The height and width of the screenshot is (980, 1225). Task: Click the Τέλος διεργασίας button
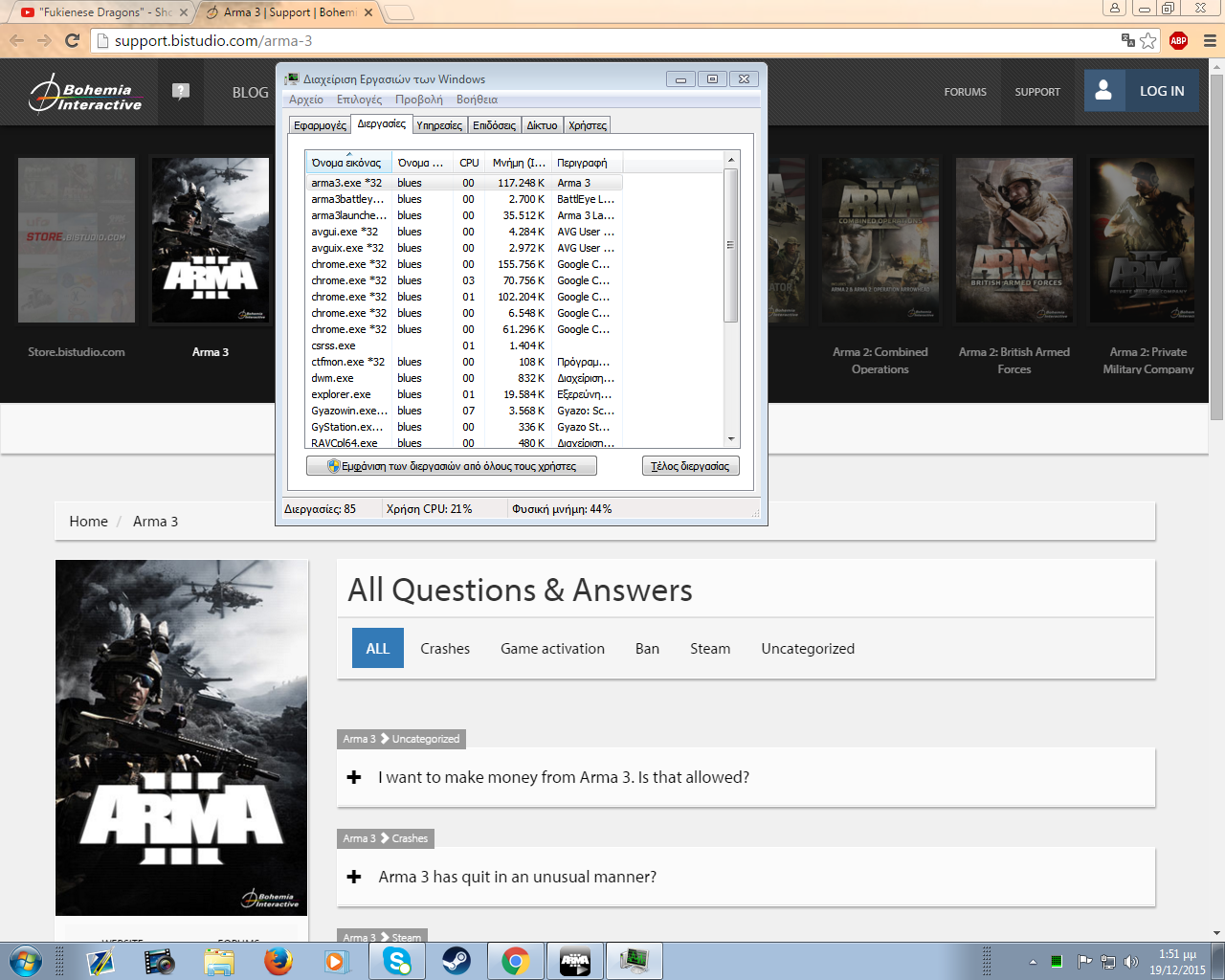[x=690, y=466]
